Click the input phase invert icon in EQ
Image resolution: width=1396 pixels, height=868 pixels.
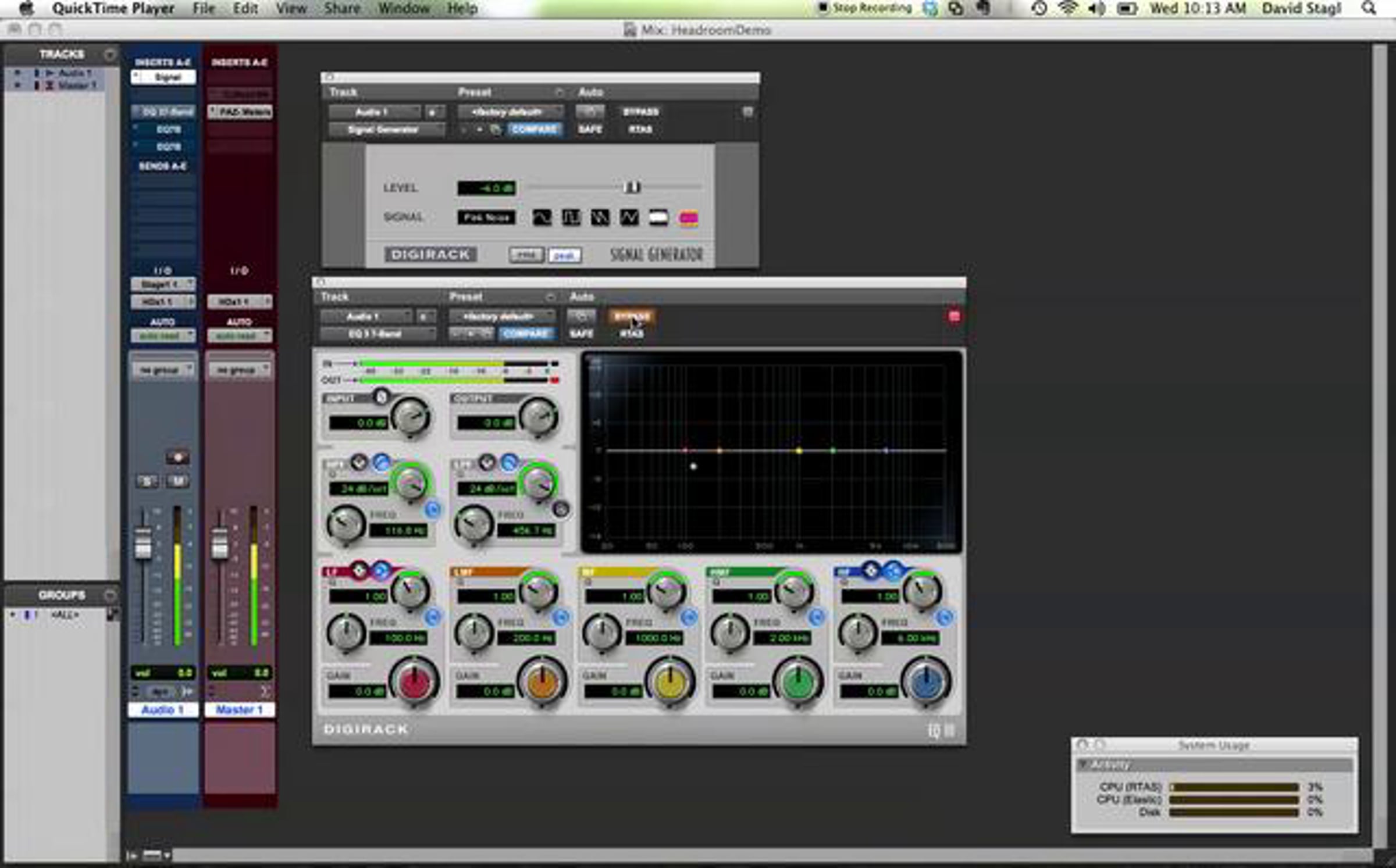coord(381,397)
